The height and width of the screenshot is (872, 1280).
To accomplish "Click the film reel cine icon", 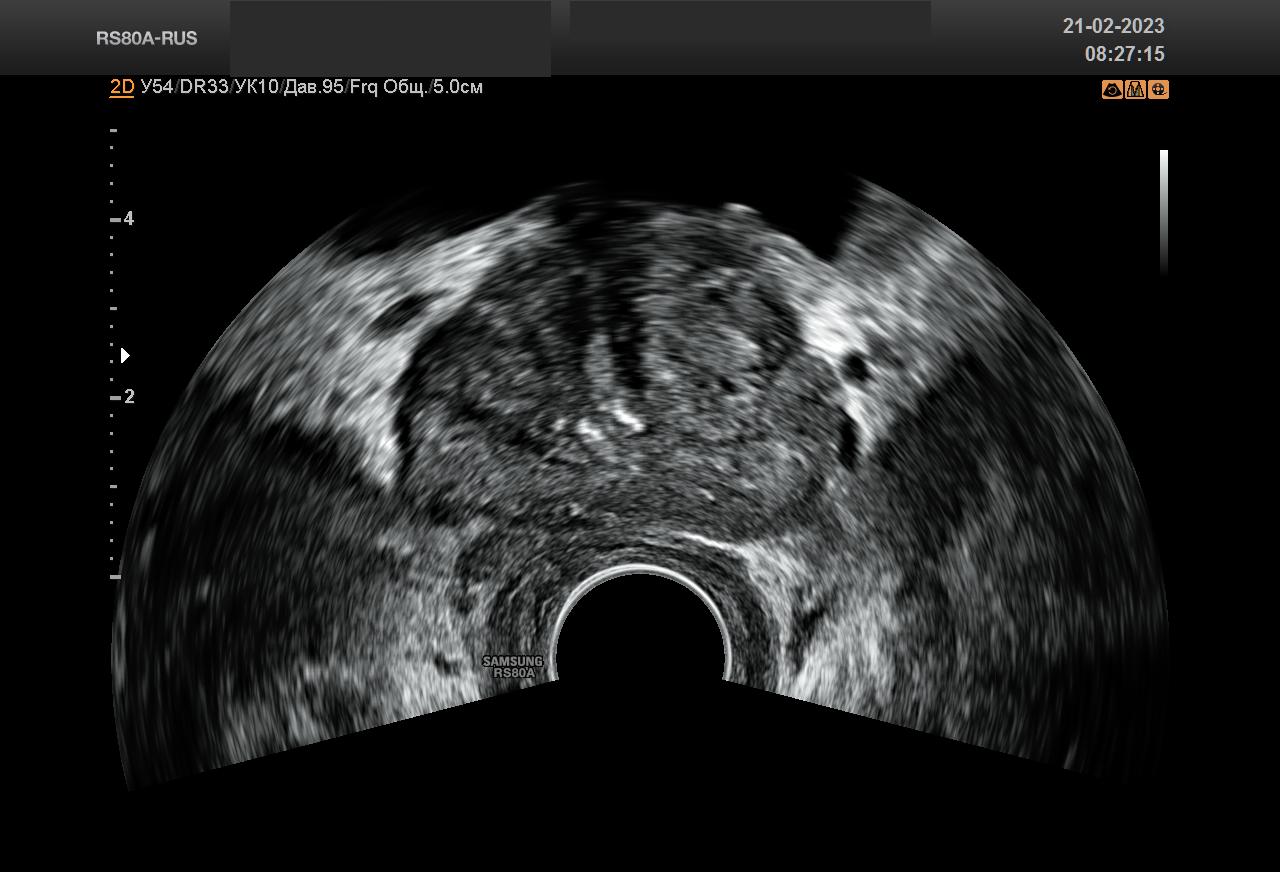I will tap(1158, 90).
